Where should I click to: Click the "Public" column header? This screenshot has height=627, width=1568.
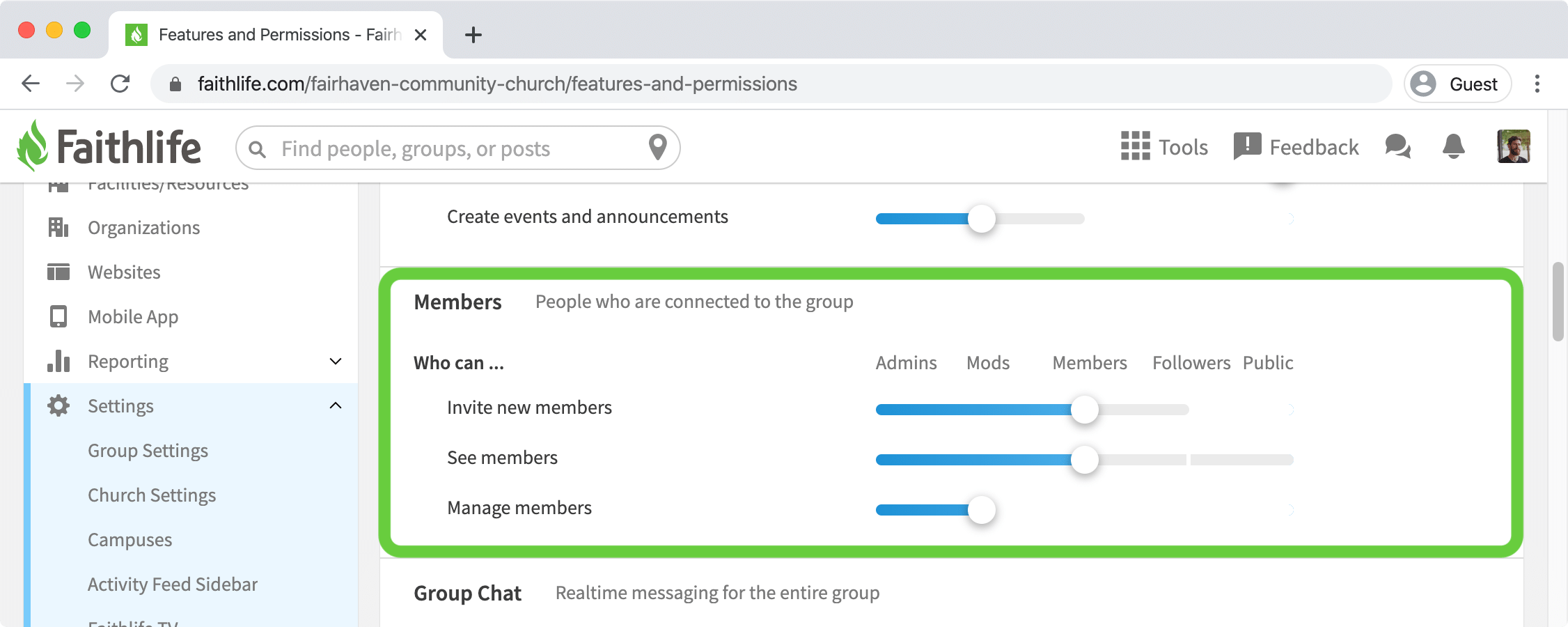1268,363
